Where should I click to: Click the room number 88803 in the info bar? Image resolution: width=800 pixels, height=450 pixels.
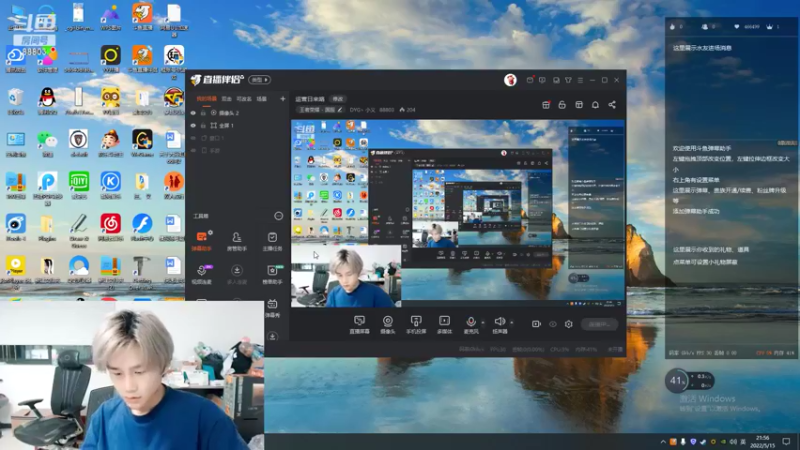[387, 110]
